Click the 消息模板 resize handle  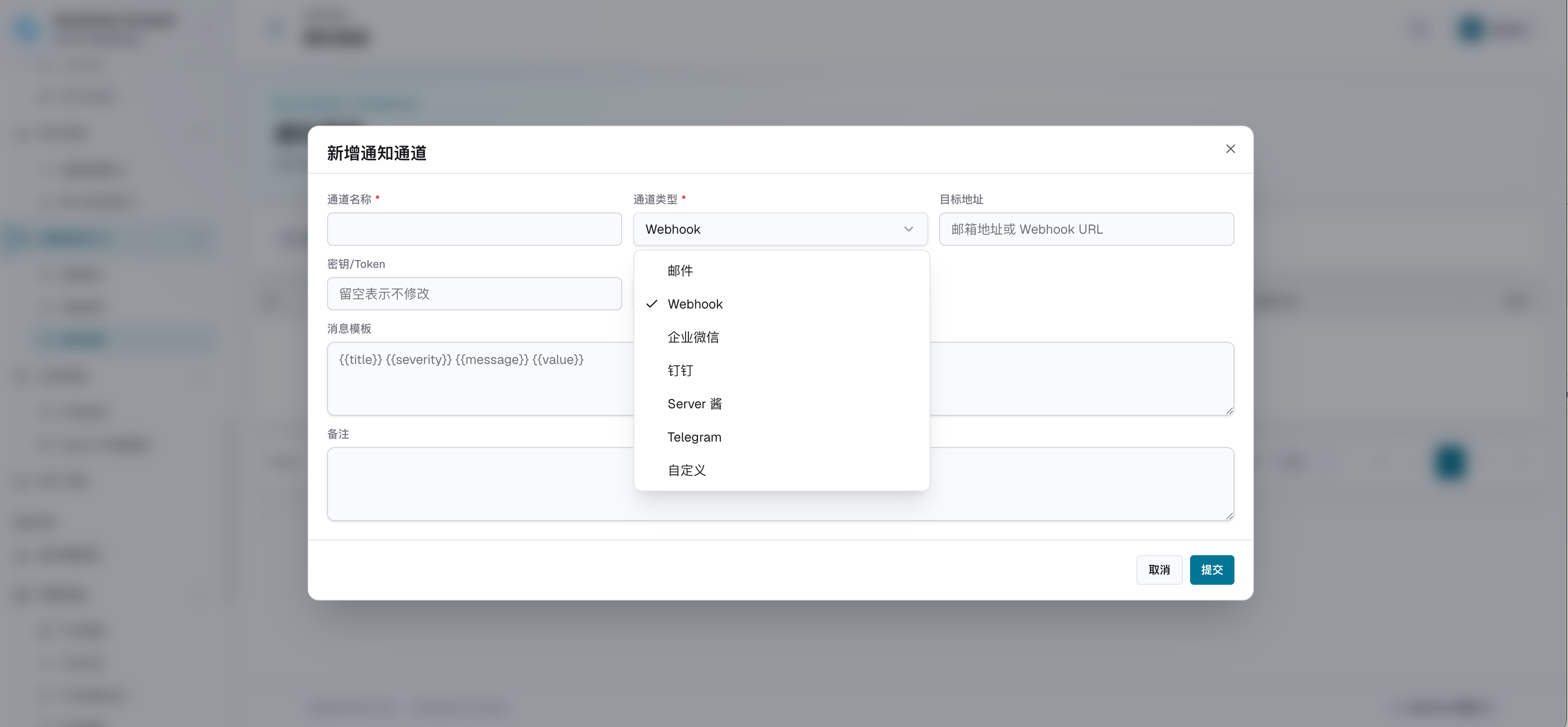[x=1229, y=411]
